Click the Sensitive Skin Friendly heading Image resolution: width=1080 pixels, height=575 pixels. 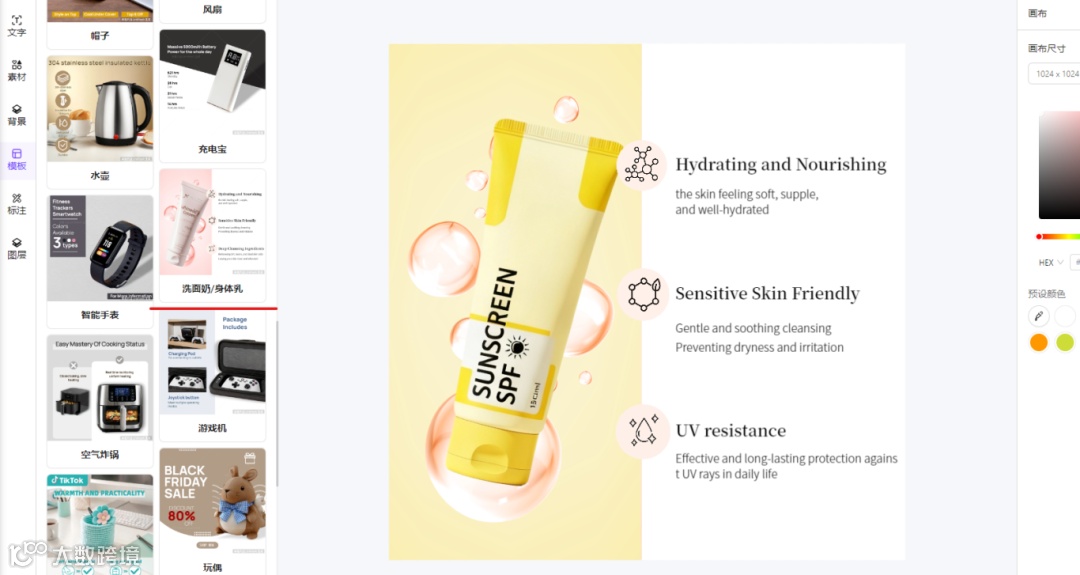point(767,294)
